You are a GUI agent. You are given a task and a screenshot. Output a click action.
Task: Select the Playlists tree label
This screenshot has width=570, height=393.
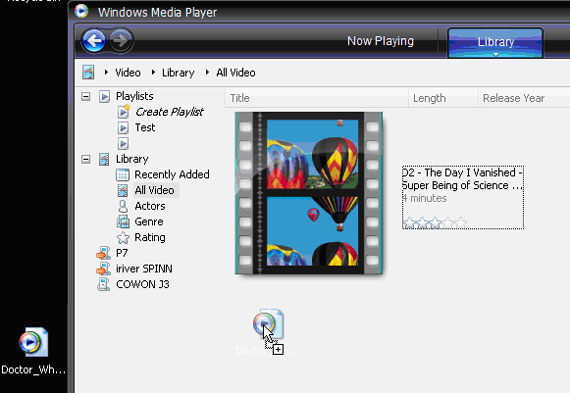coord(135,96)
